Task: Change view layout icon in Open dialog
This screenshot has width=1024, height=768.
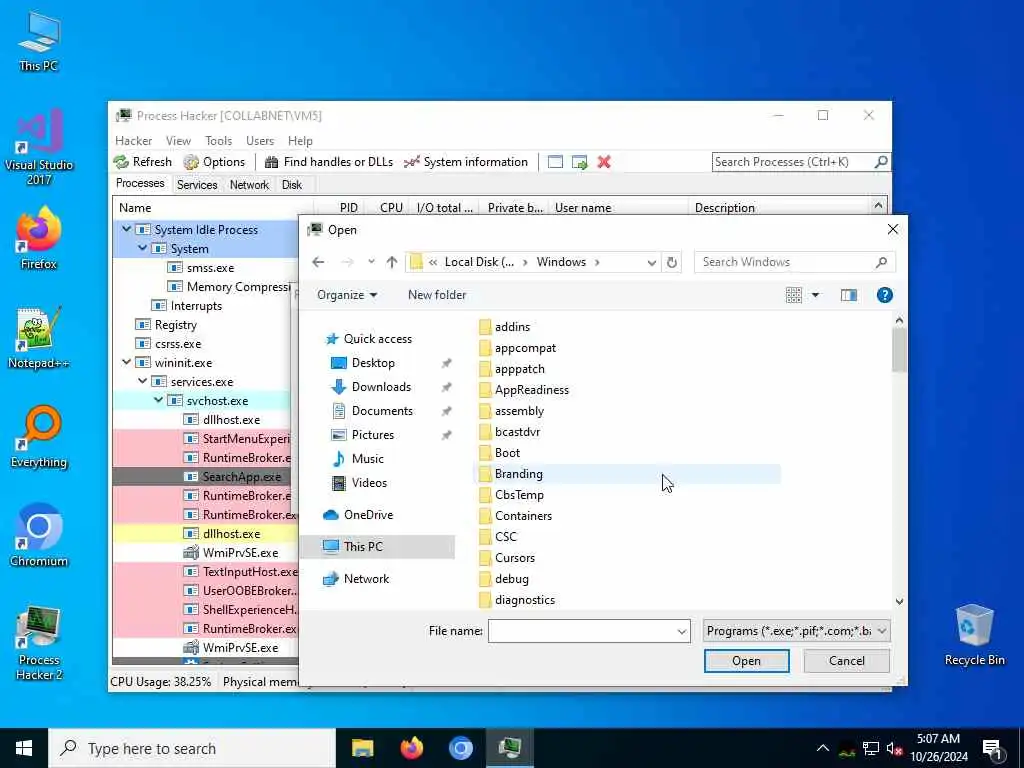Action: tap(793, 295)
